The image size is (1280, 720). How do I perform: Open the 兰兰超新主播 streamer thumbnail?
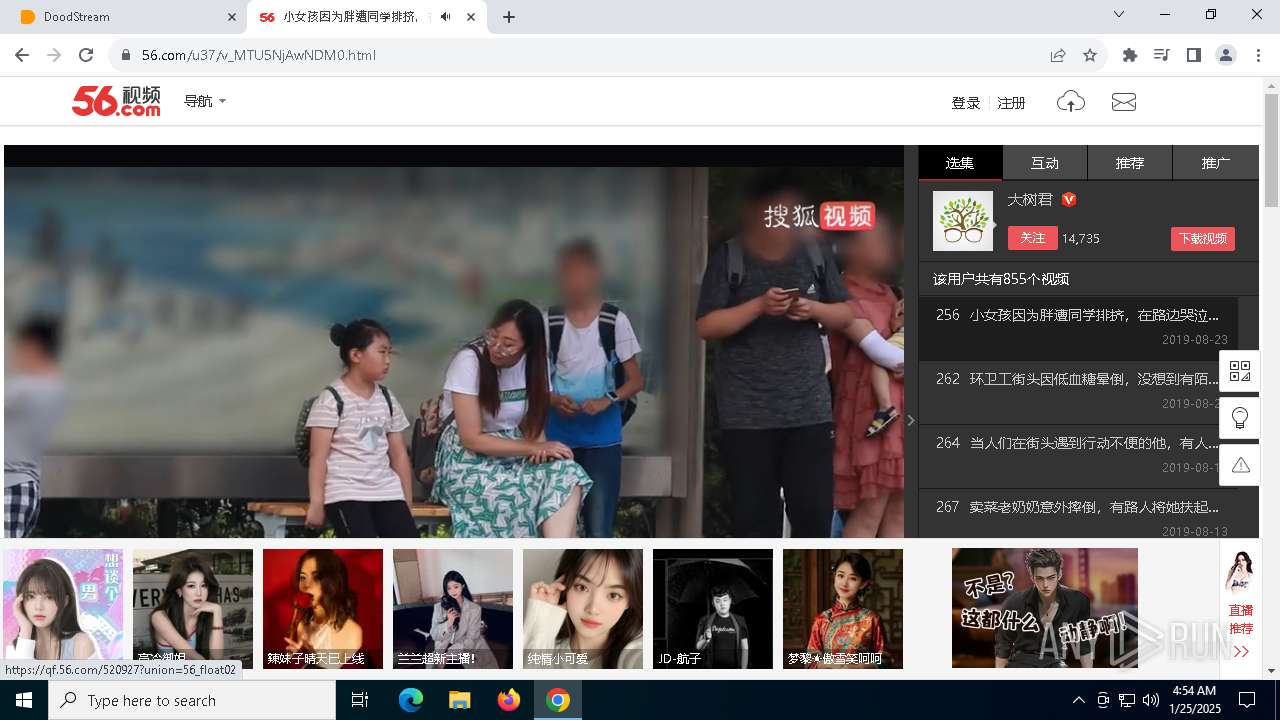click(x=453, y=608)
